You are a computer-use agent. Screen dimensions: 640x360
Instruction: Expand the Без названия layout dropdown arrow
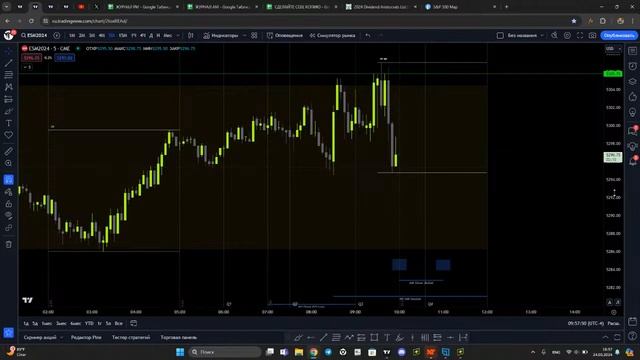click(x=542, y=36)
